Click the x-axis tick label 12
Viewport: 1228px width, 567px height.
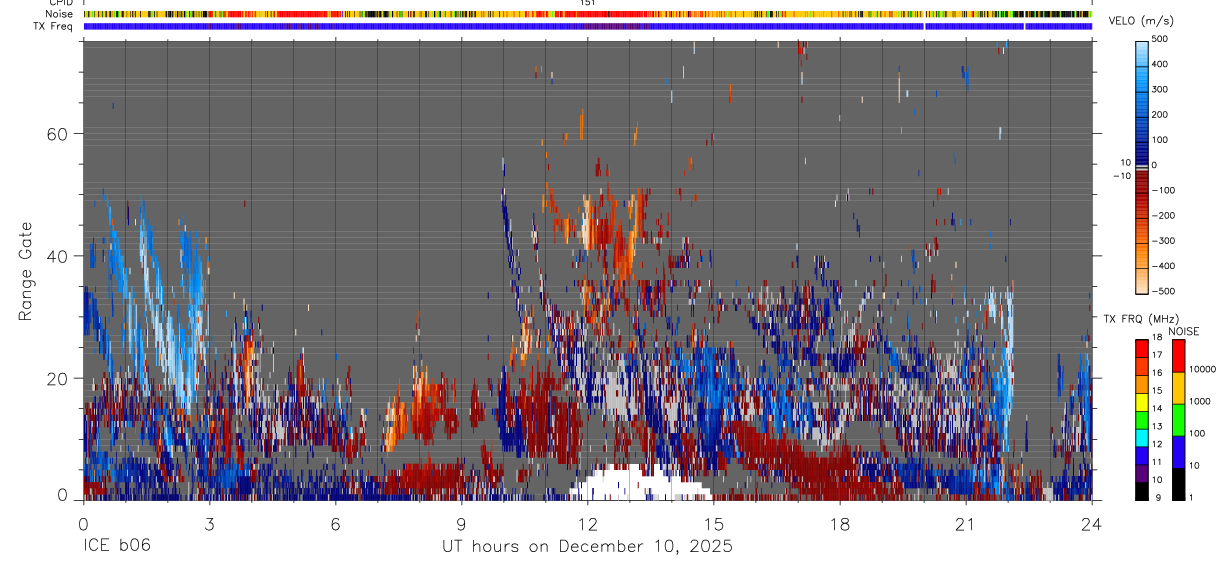coord(588,523)
